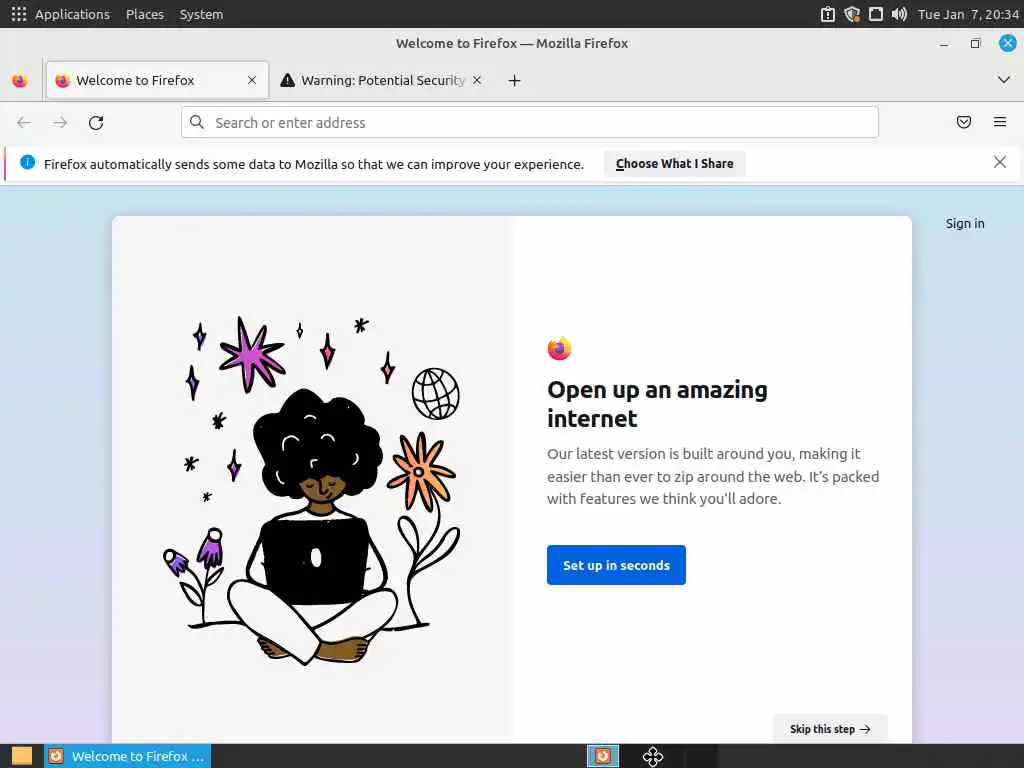Image resolution: width=1024 pixels, height=768 pixels.
Task: Click the person with laptop illustration
Action: [312, 491]
